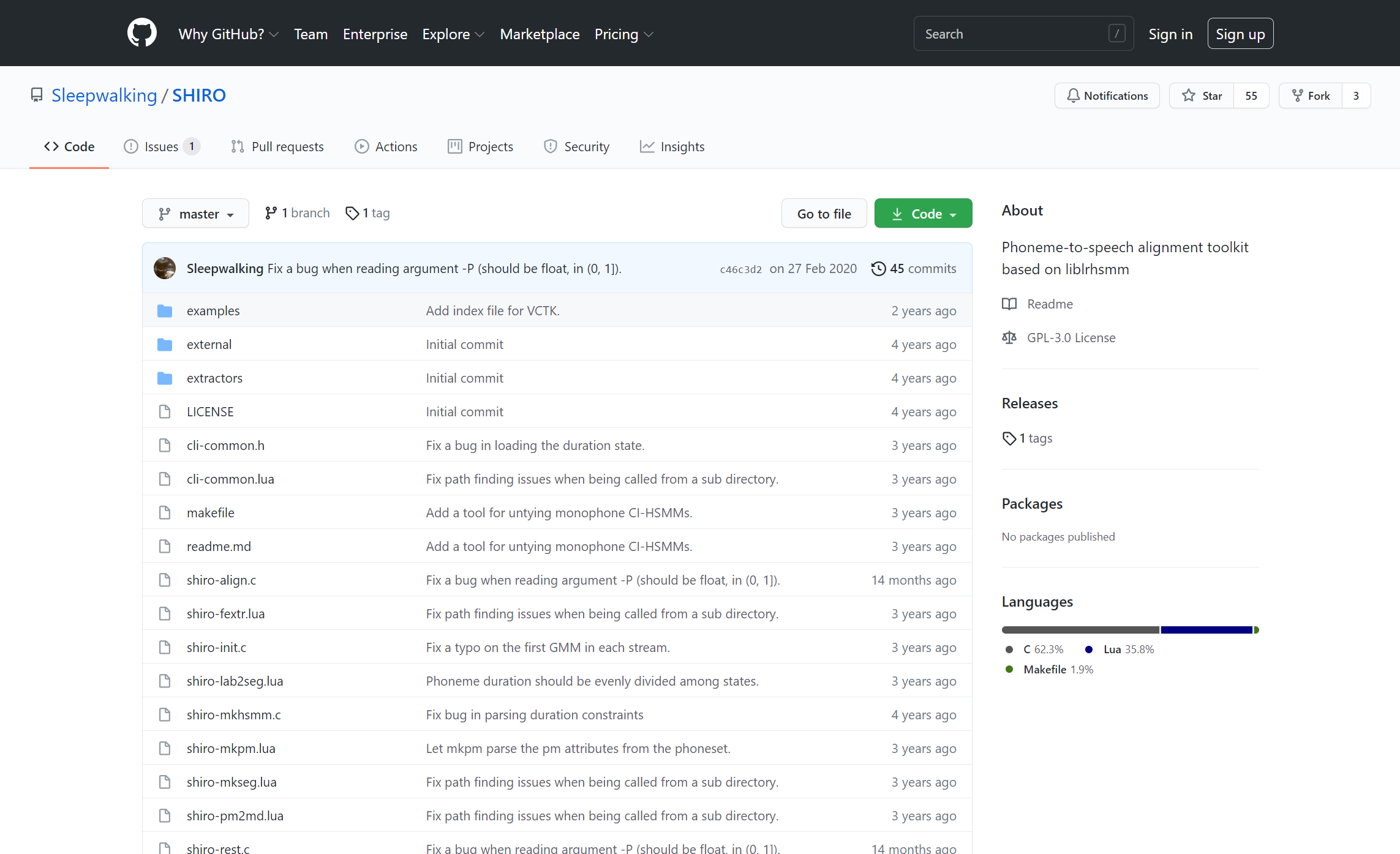Click the tag icon next to 1 tag
Screen dimensions: 1400x854
click(352, 213)
